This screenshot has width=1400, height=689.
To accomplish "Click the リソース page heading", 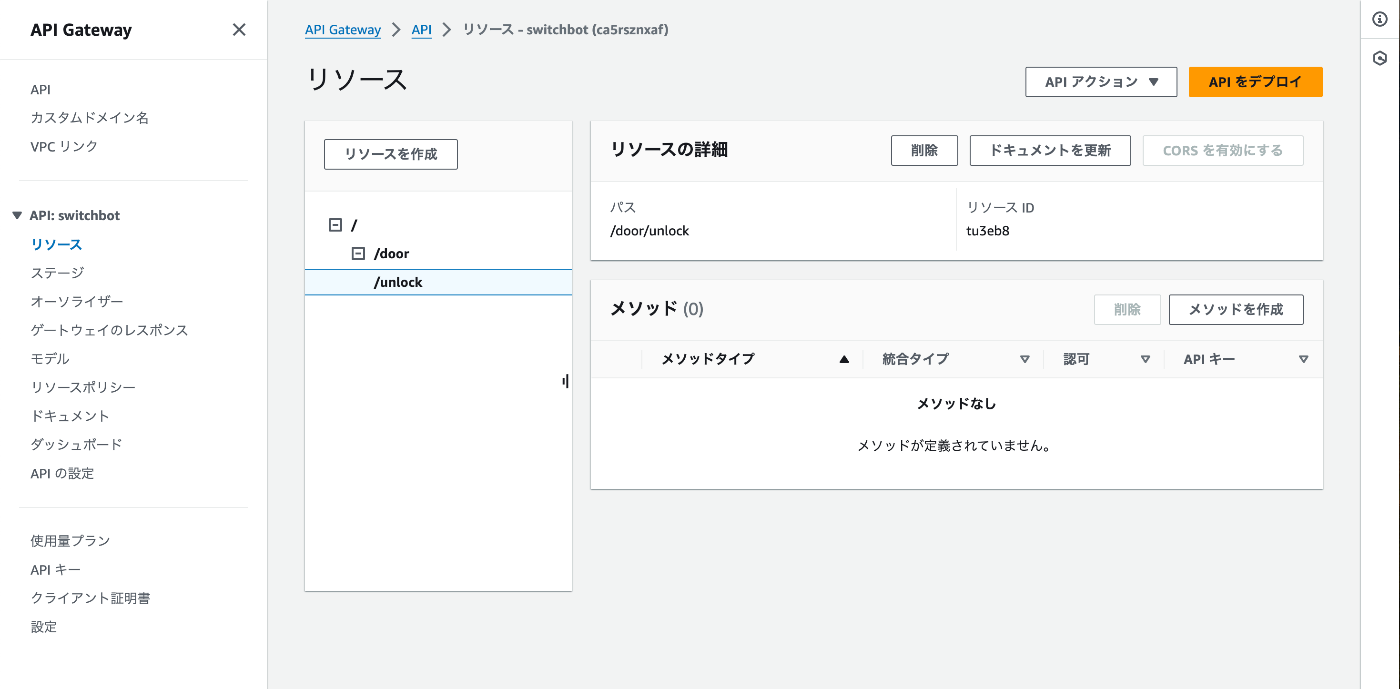I will tap(357, 80).
